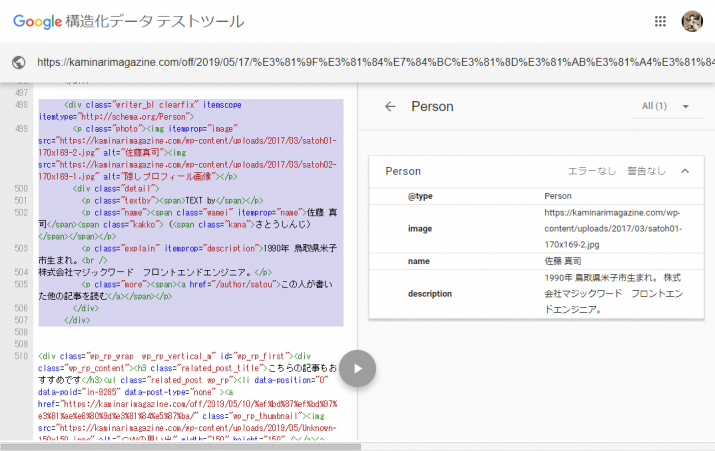Click the 構造化データ テストツール title
The width and height of the screenshot is (715, 451).
pos(153,22)
